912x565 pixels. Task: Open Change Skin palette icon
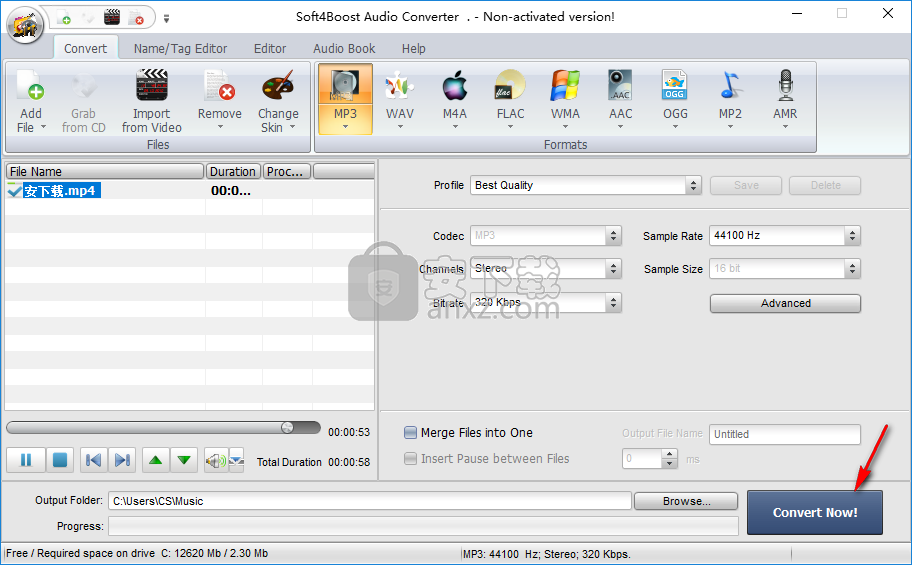[x=278, y=86]
